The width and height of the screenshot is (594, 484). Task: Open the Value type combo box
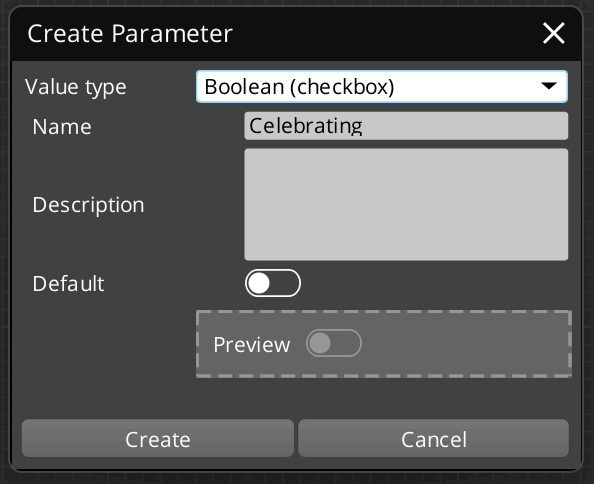[x=381, y=86]
